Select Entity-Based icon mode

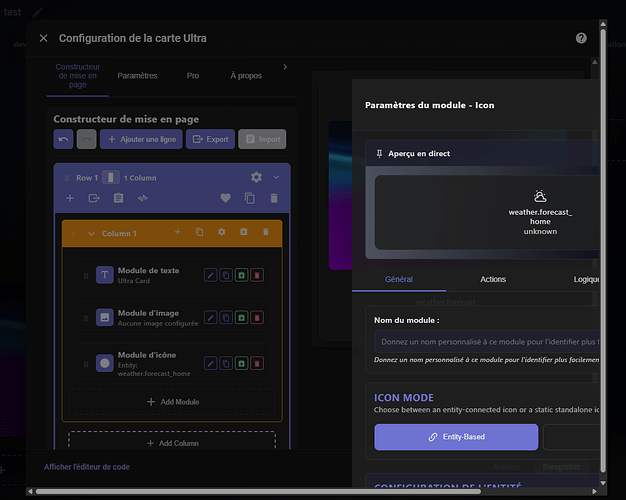click(x=456, y=437)
